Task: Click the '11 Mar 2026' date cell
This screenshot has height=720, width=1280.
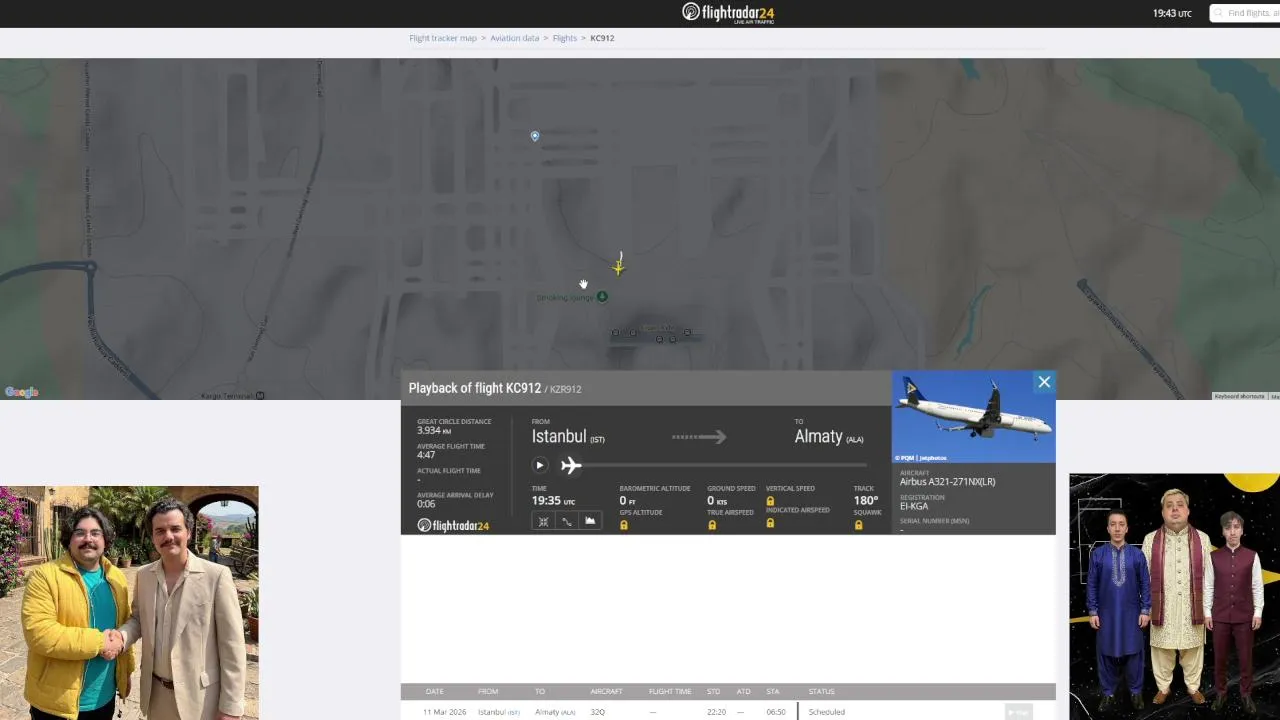Action: tap(444, 712)
